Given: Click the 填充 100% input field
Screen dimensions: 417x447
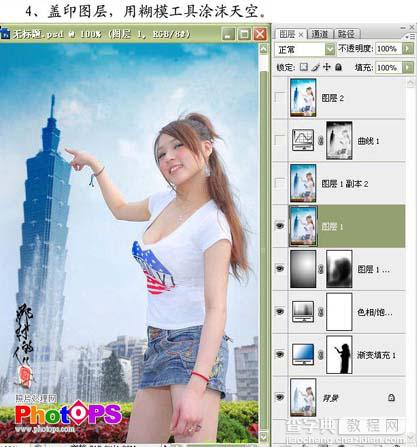Looking at the screenshot, I should coord(389,68).
